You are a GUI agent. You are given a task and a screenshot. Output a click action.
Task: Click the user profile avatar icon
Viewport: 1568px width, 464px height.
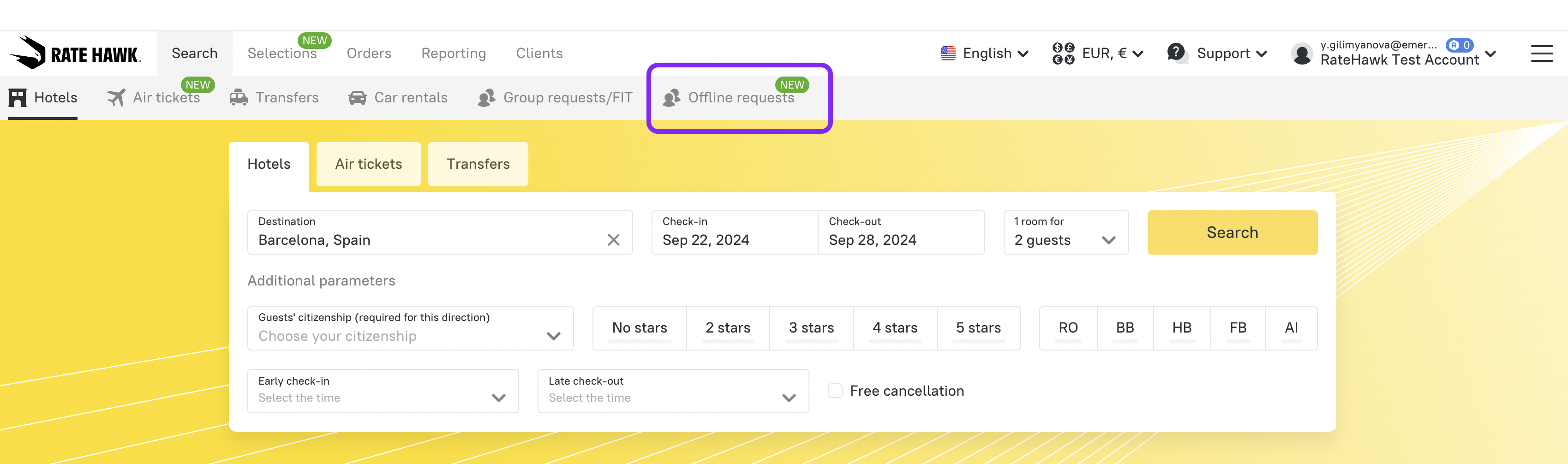point(1301,54)
